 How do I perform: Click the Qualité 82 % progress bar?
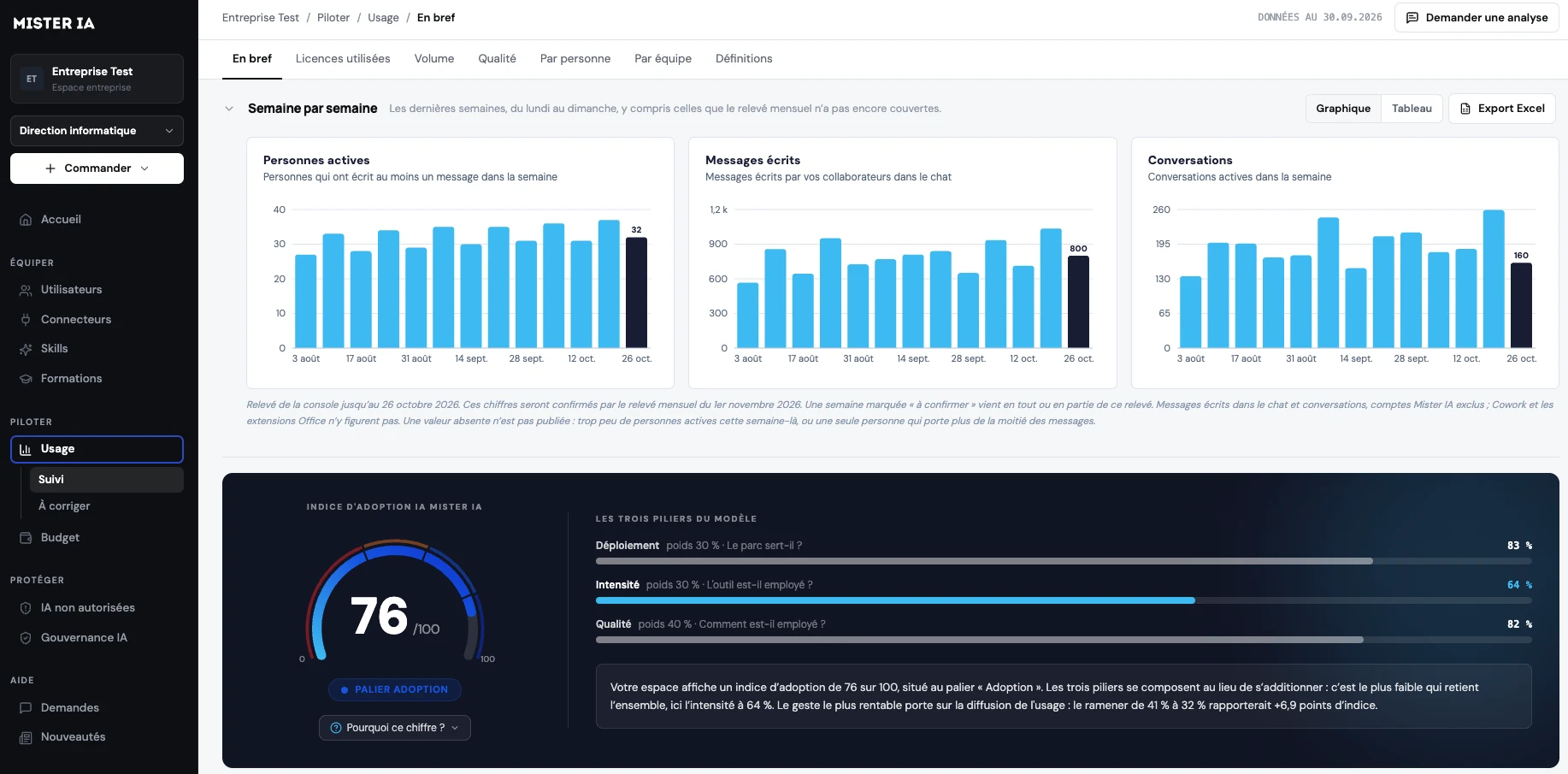coord(1064,640)
